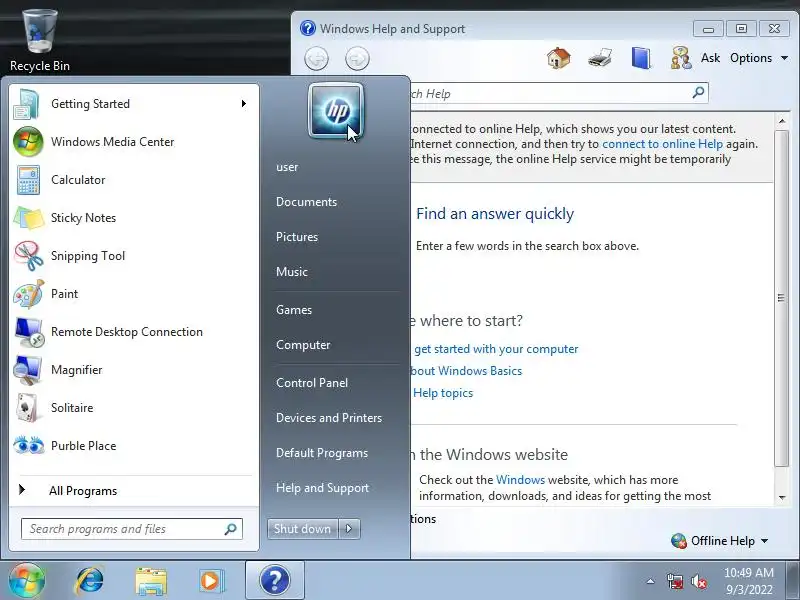Click the Start menu search magnifier icon
The width and height of the screenshot is (800, 600).
coord(231,529)
